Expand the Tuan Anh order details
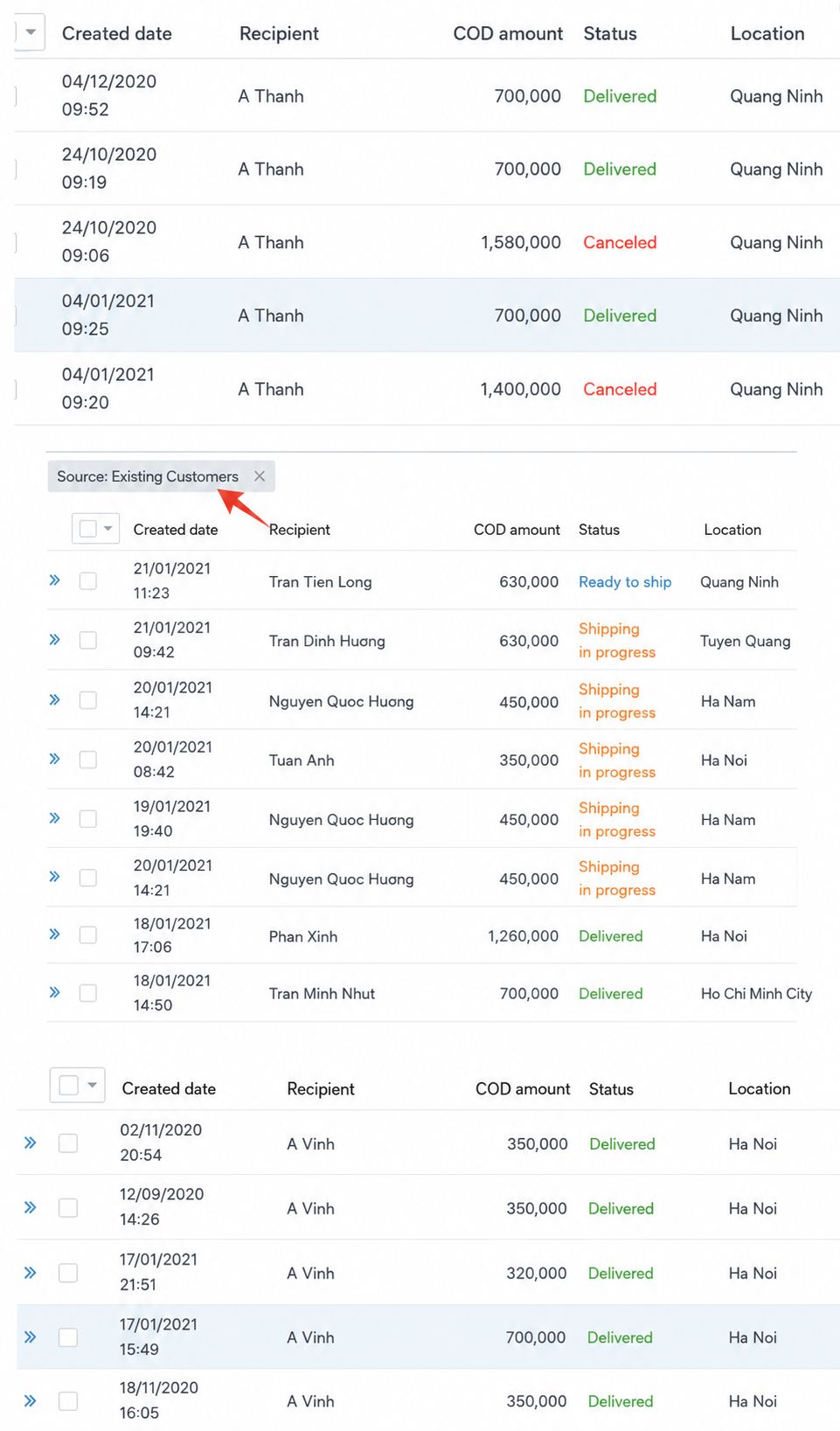This screenshot has width=840, height=1431. 55,759
